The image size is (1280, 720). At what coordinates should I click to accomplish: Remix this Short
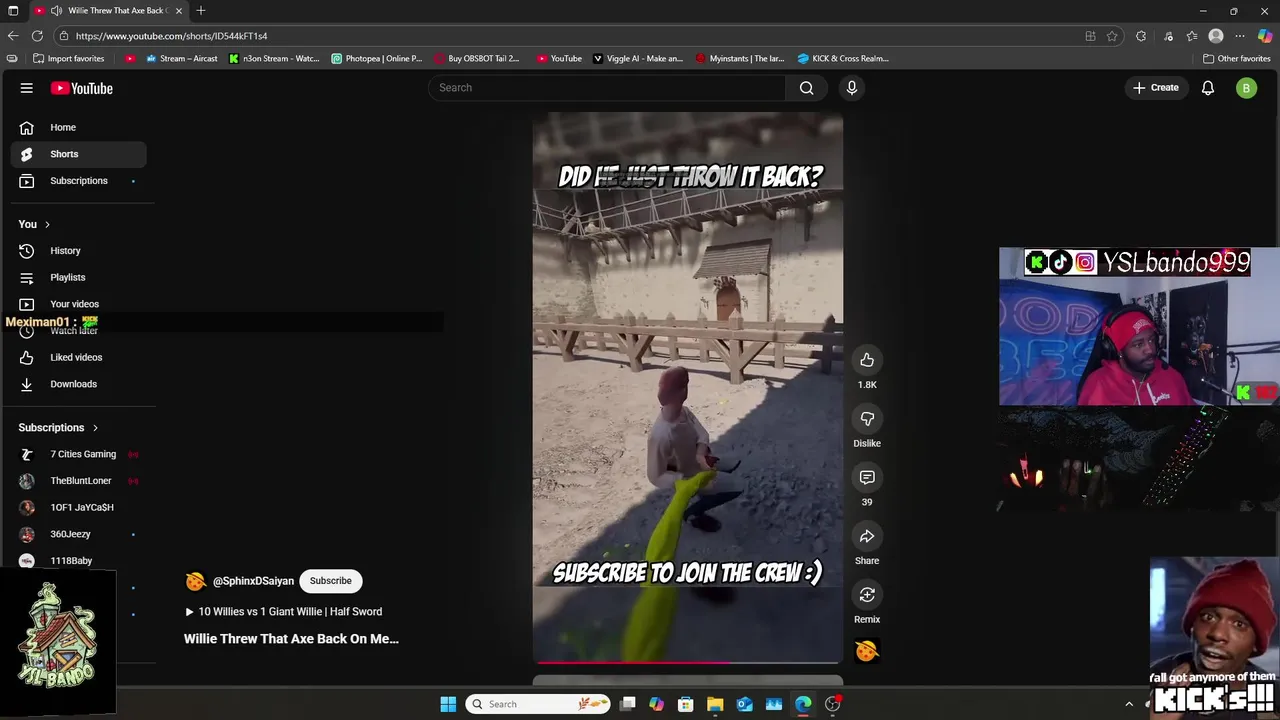pos(867,595)
